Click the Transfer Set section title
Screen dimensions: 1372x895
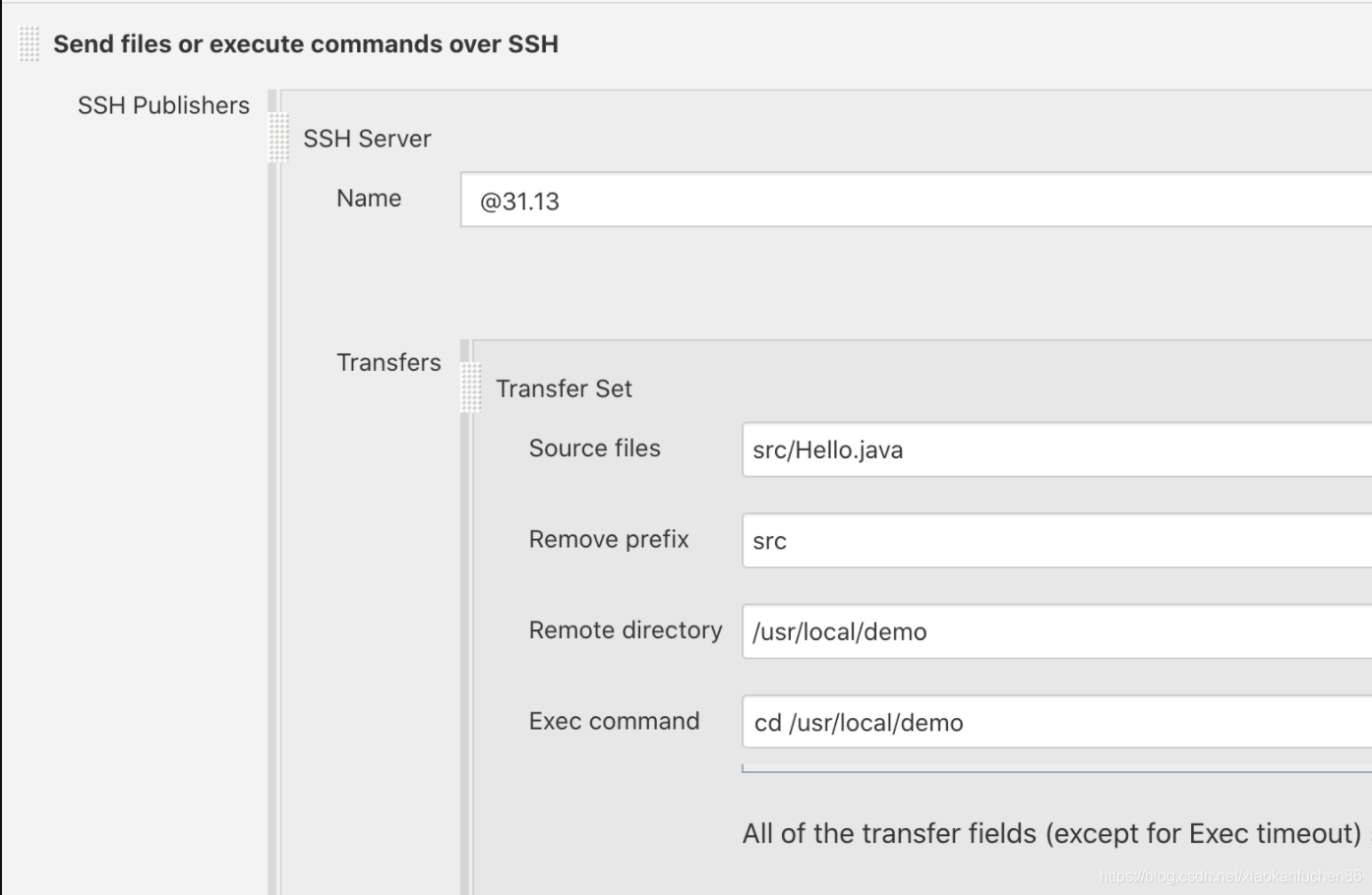[x=564, y=388]
